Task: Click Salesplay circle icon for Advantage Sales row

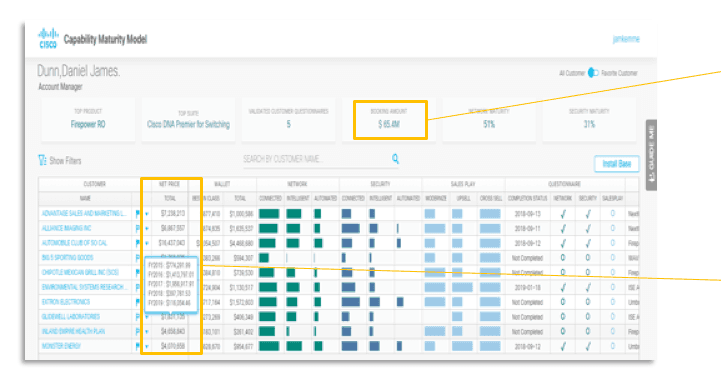Action: click(x=612, y=213)
